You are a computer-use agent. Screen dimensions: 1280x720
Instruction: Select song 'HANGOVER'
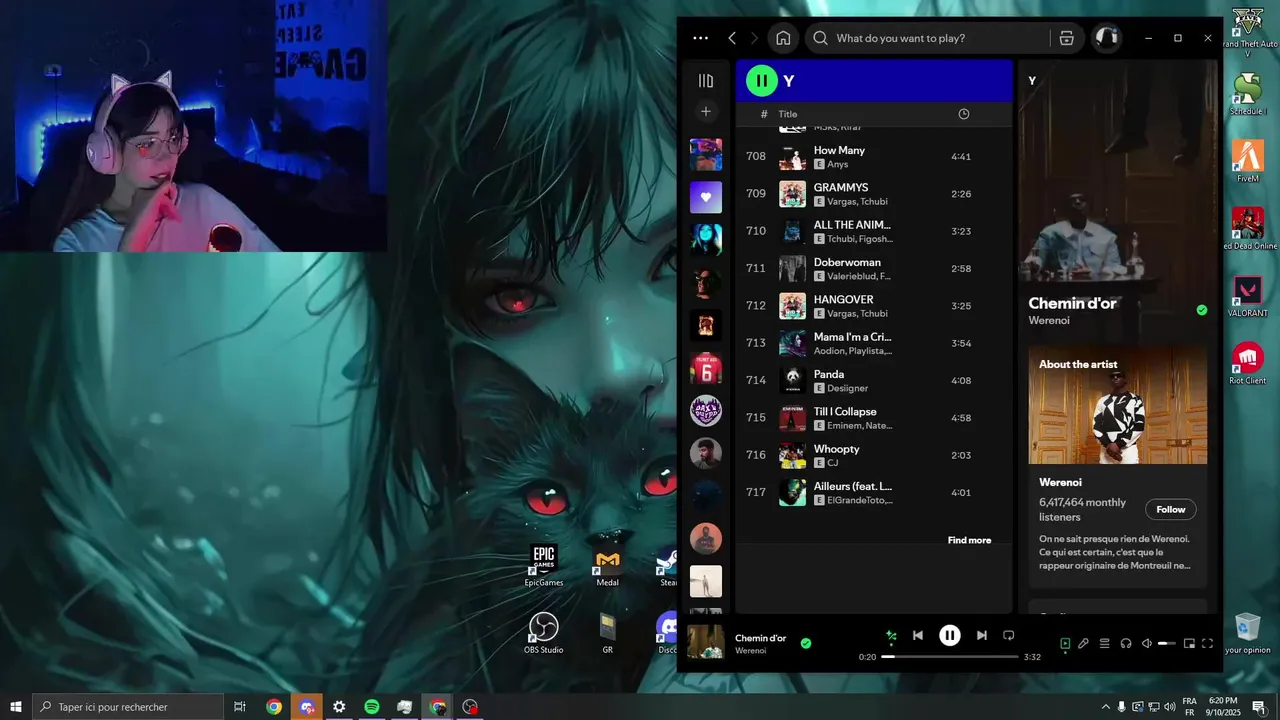click(x=875, y=306)
